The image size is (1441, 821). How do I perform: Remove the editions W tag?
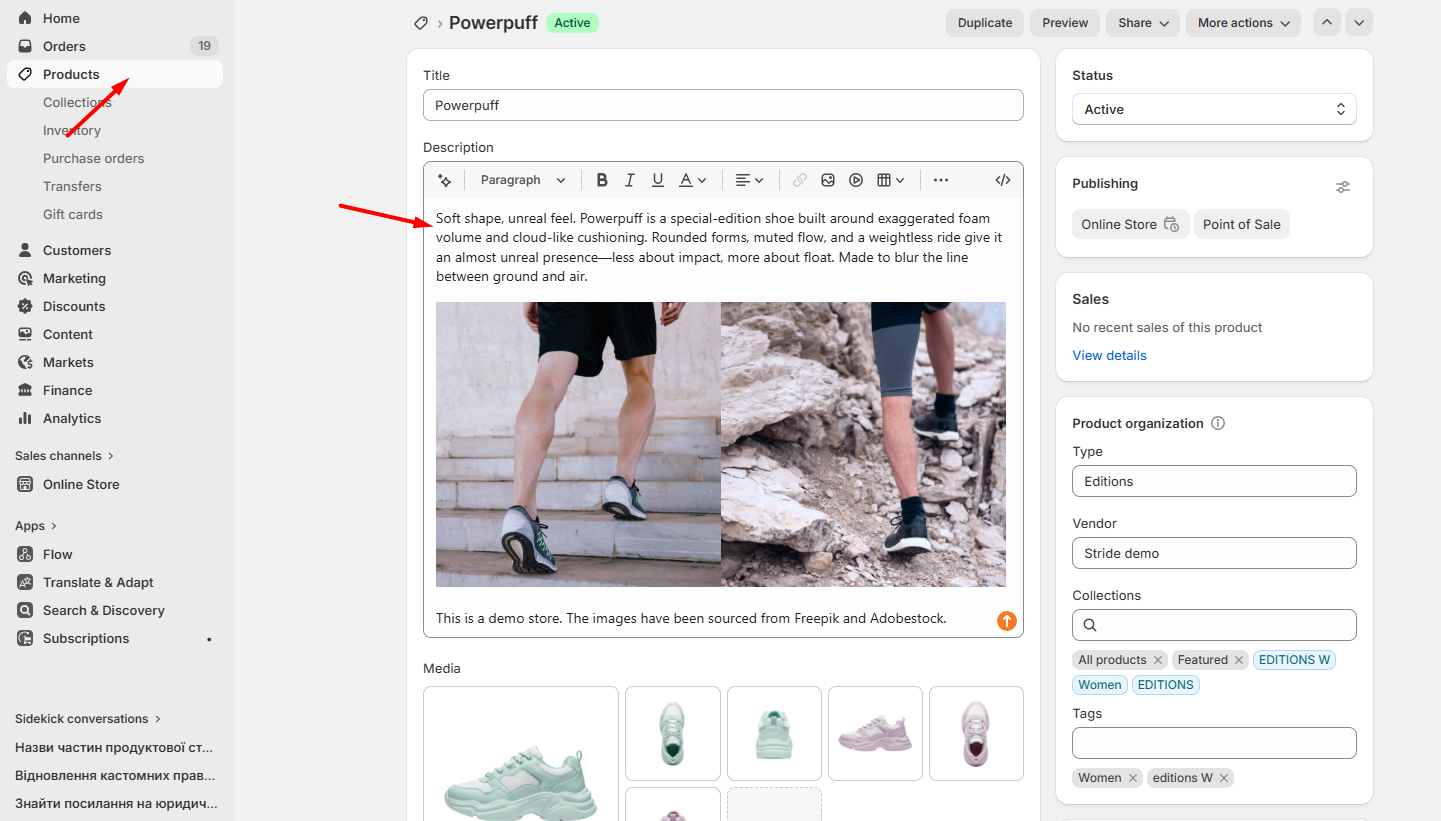(1224, 778)
